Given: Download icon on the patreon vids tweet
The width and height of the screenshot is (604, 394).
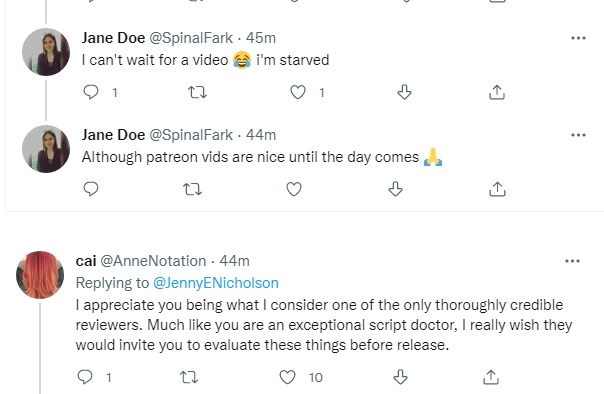Looking at the screenshot, I should point(395,189).
